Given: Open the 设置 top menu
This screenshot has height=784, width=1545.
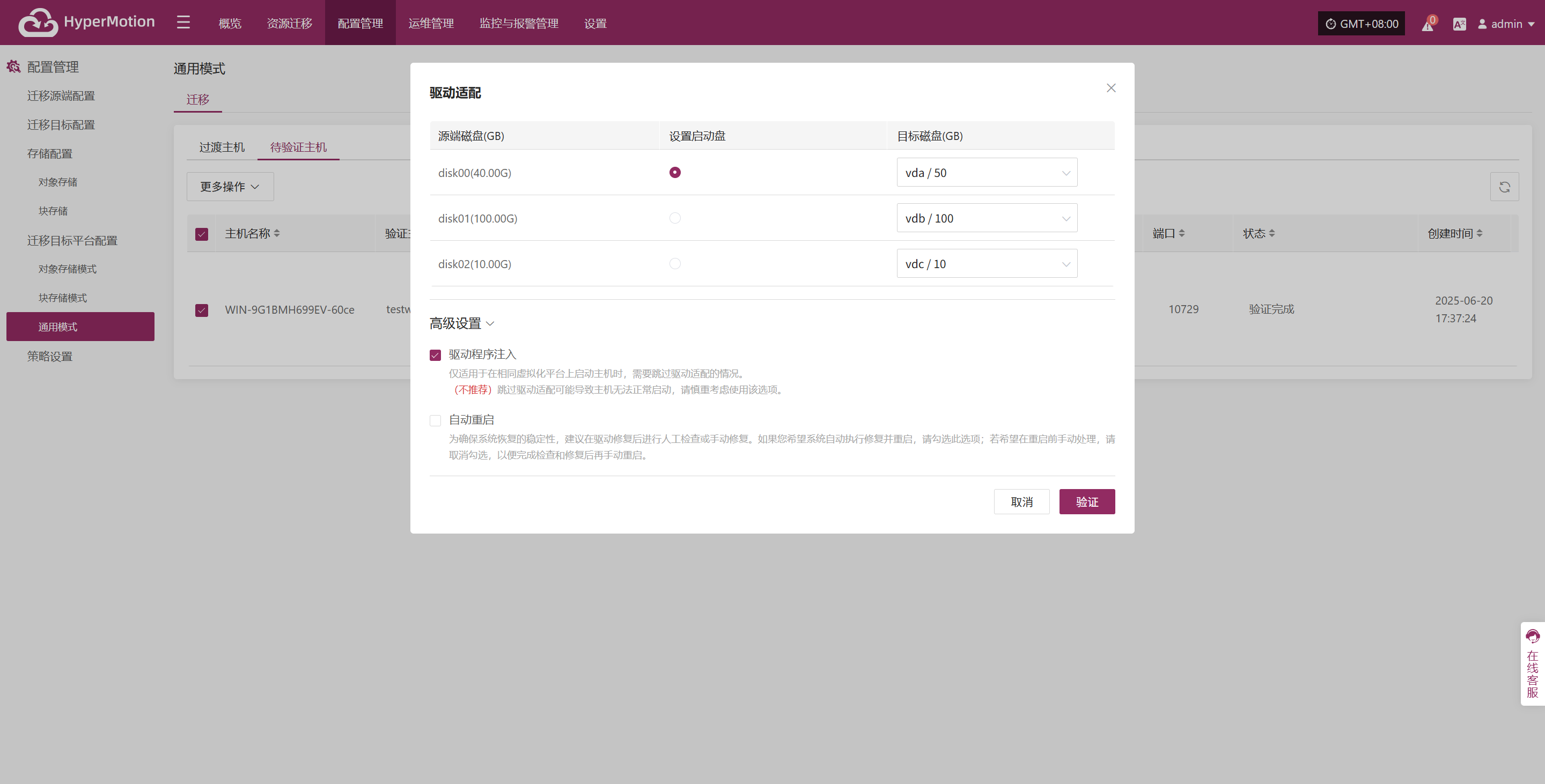Looking at the screenshot, I should point(595,24).
